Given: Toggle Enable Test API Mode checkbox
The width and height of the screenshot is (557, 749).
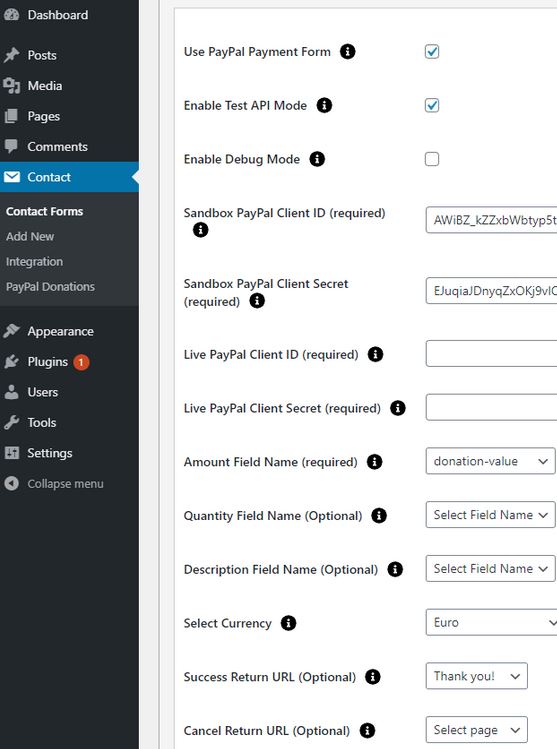Looking at the screenshot, I should (x=432, y=105).
